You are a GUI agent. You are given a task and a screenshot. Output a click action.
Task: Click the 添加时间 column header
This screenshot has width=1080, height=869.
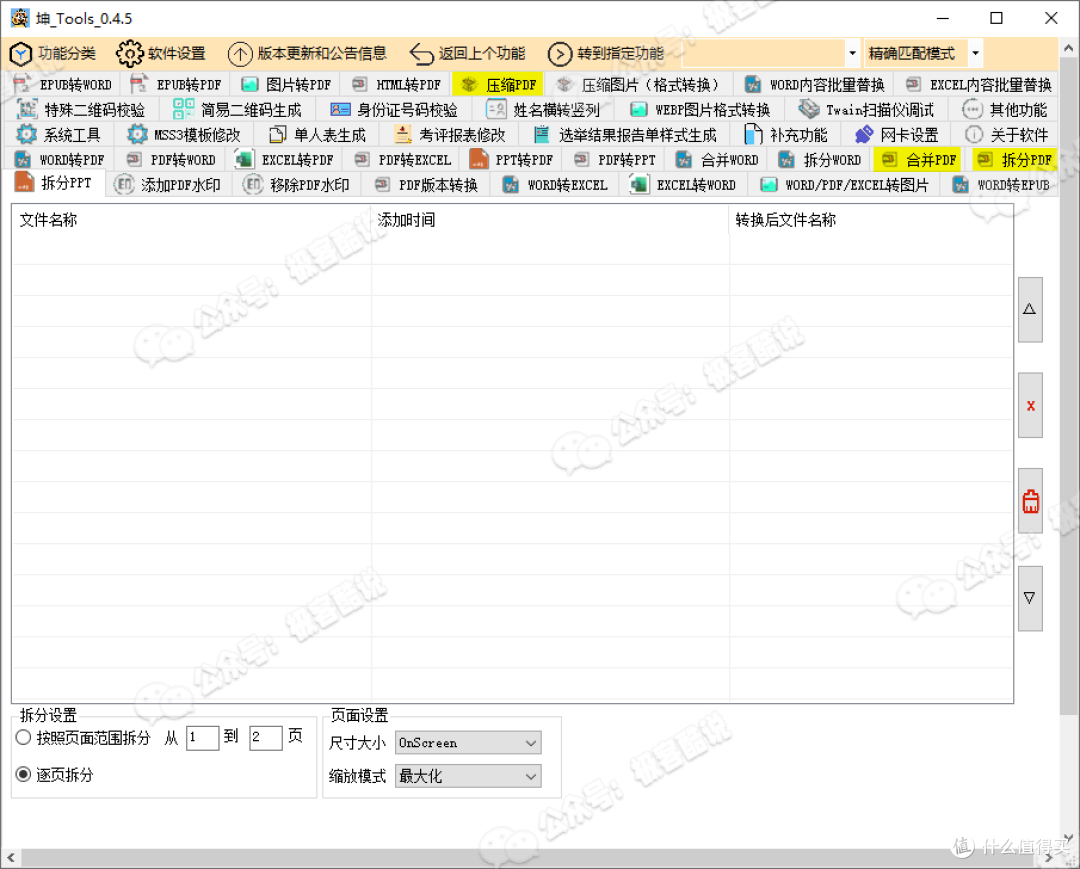point(550,220)
